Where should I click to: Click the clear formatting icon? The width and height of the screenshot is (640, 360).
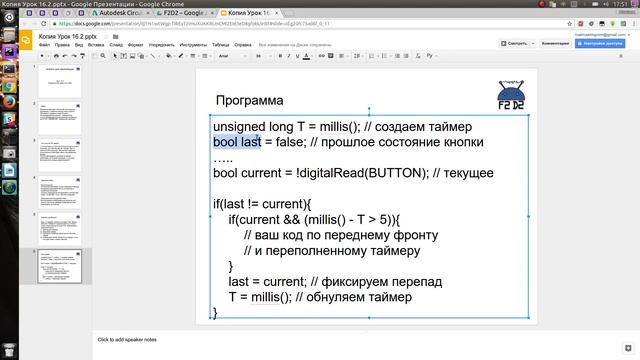point(418,56)
